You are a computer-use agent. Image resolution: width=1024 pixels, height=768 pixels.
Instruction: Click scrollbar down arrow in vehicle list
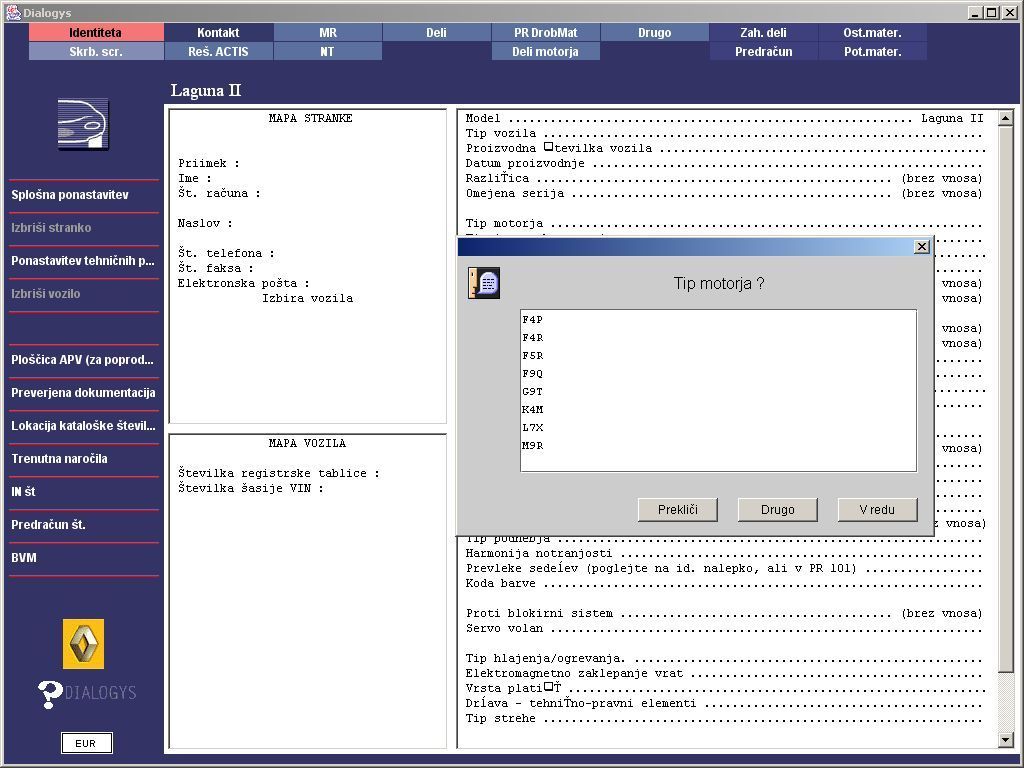point(1006,739)
